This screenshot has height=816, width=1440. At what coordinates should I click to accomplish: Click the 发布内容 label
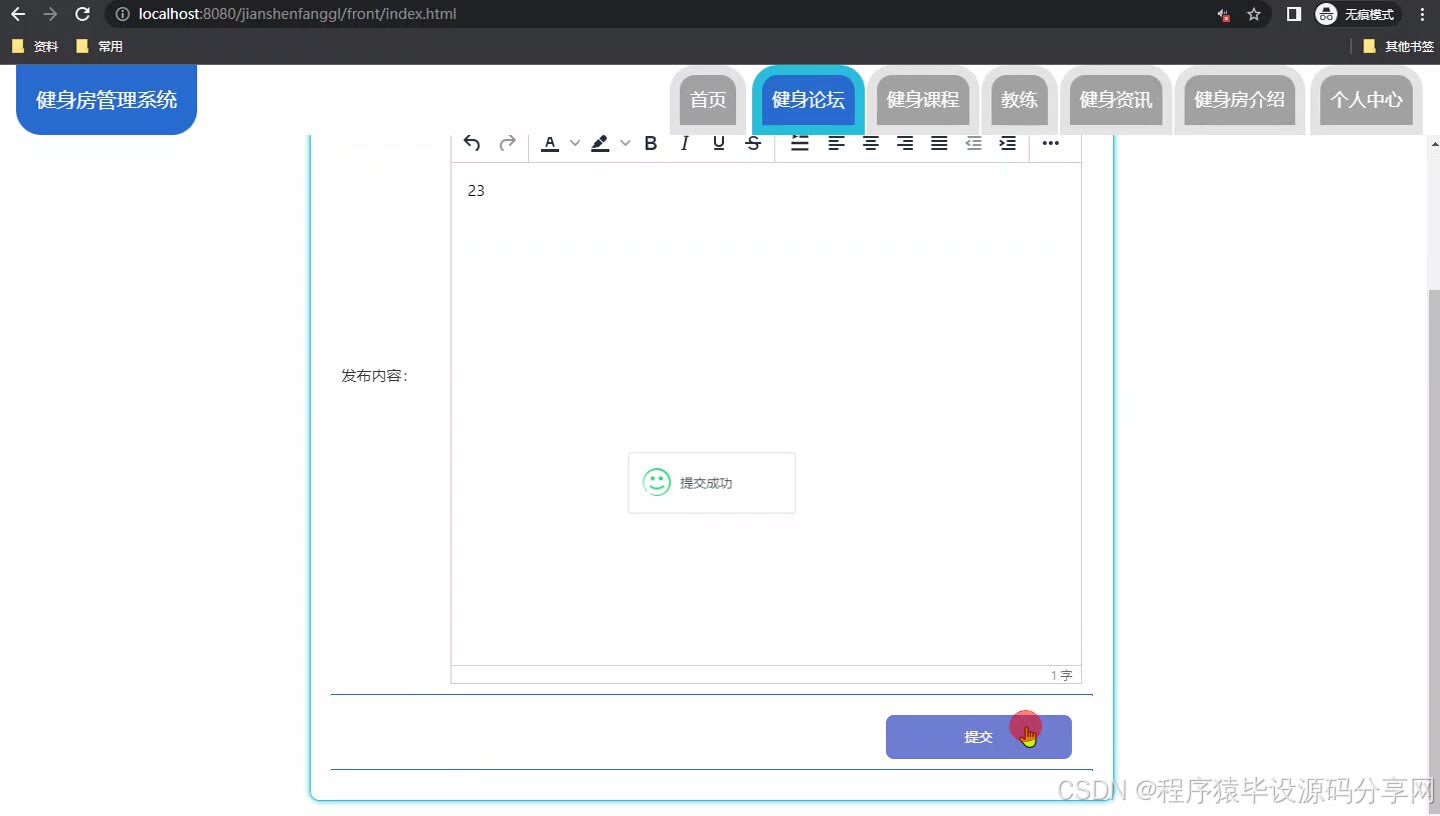(375, 376)
